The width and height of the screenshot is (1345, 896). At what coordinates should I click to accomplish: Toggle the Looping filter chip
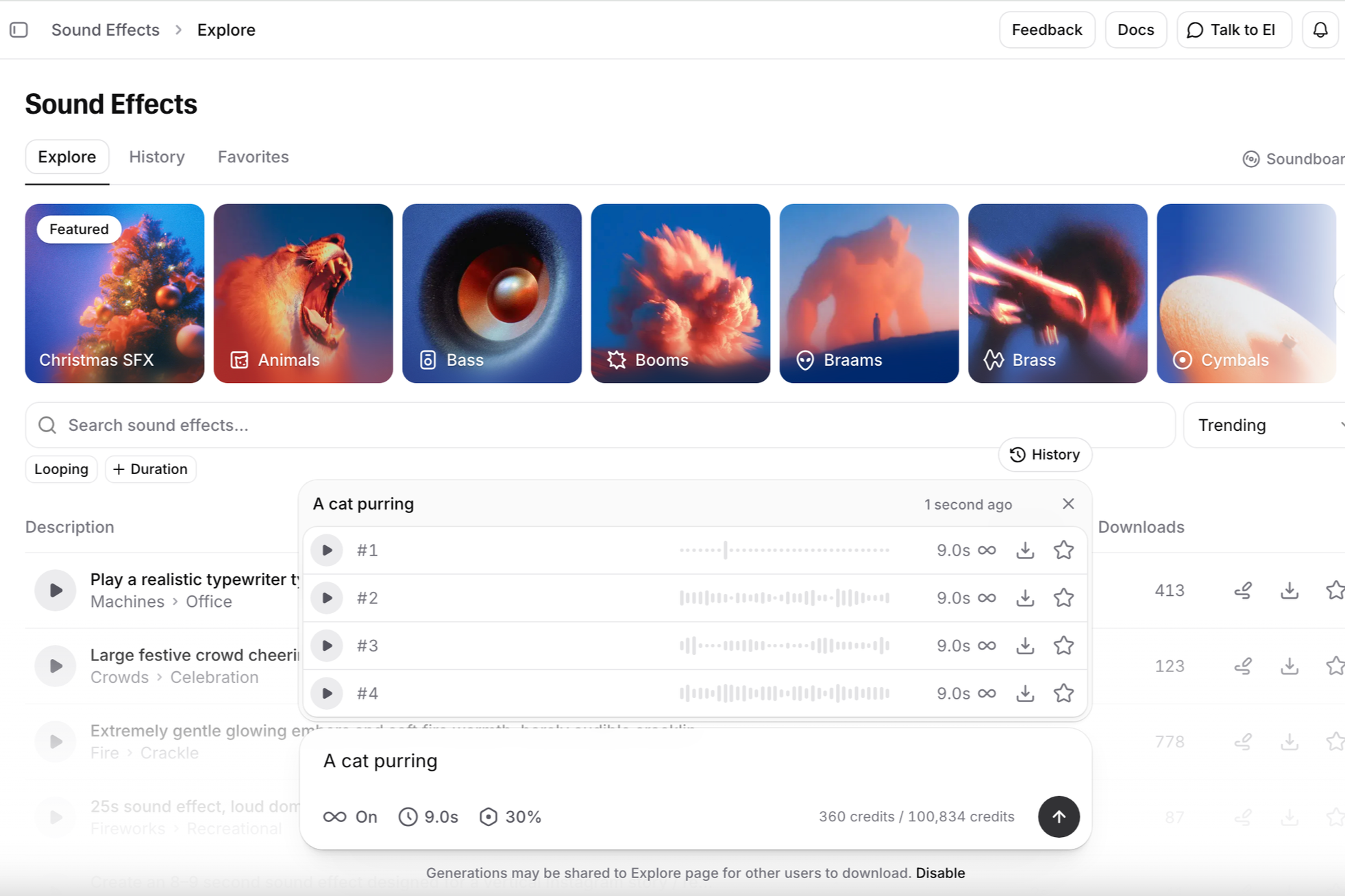tap(61, 469)
